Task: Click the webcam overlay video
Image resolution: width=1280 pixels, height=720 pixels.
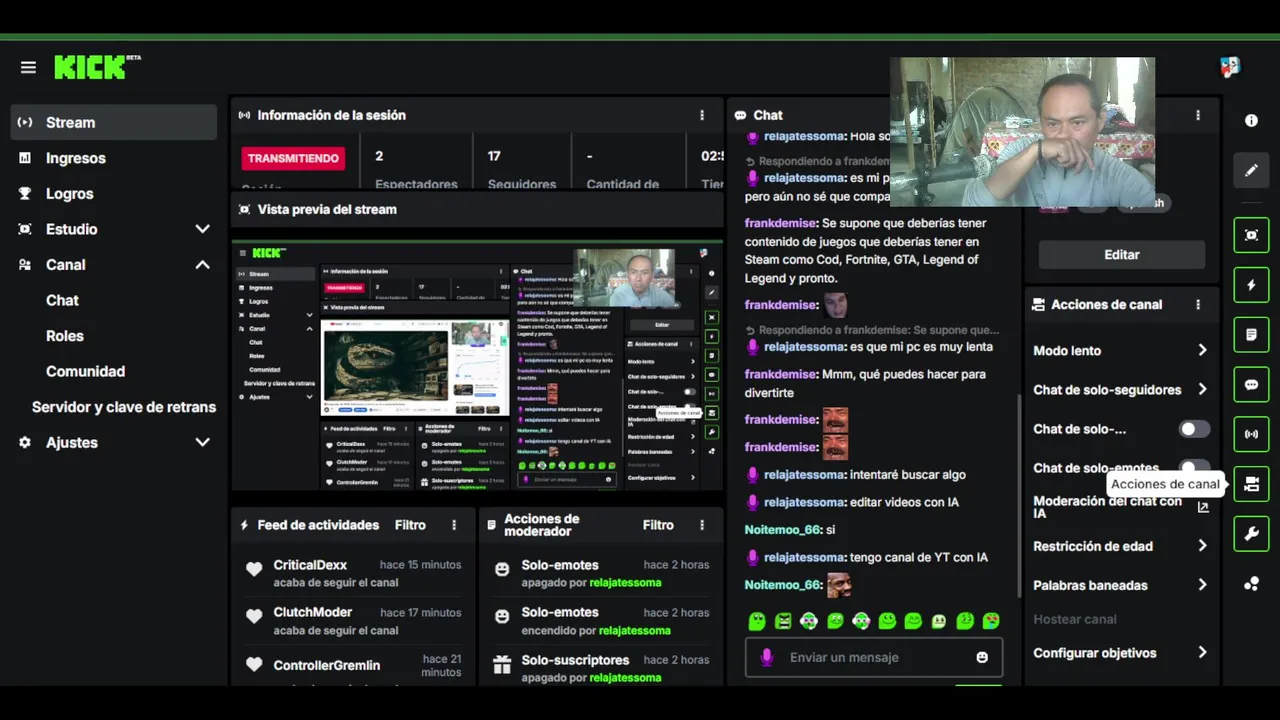Action: click(1022, 132)
